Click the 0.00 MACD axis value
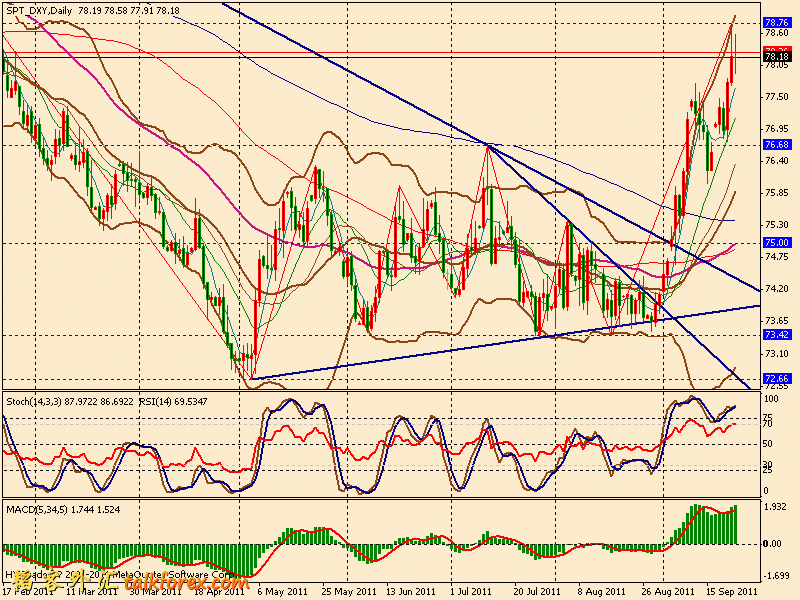The width and height of the screenshot is (800, 600). click(772, 544)
